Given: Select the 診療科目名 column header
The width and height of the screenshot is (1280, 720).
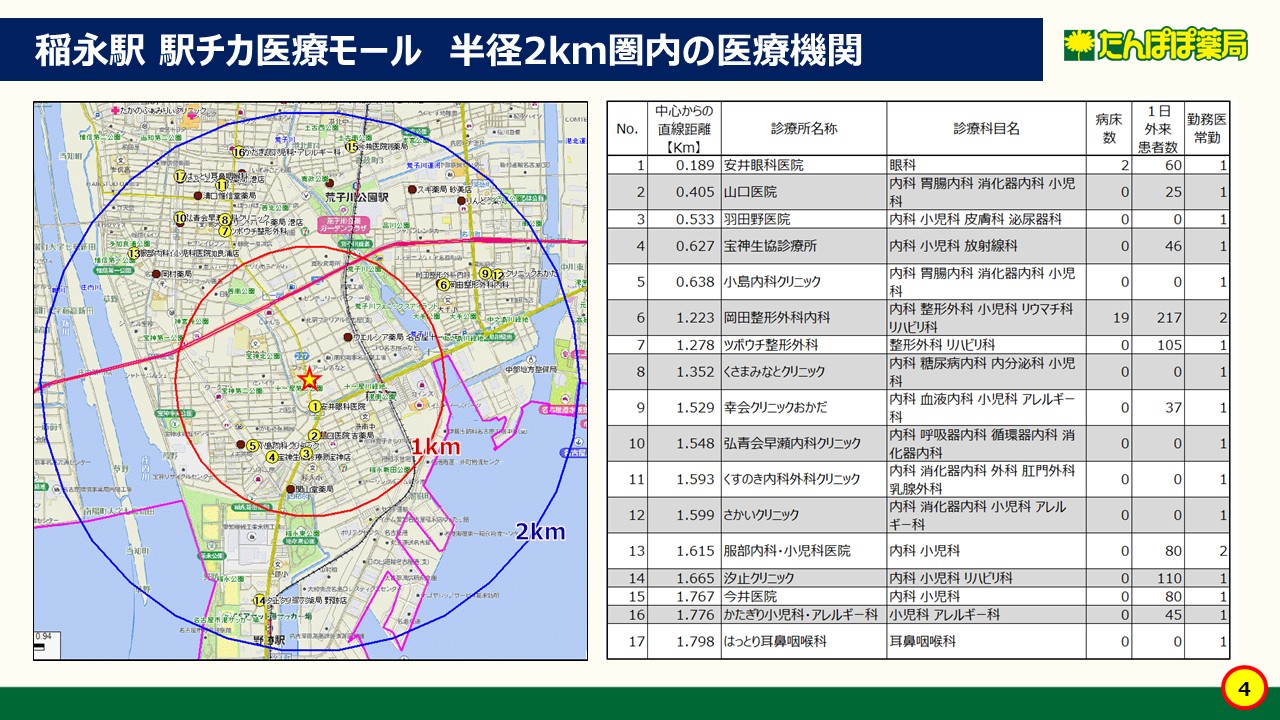Looking at the screenshot, I should (986, 129).
